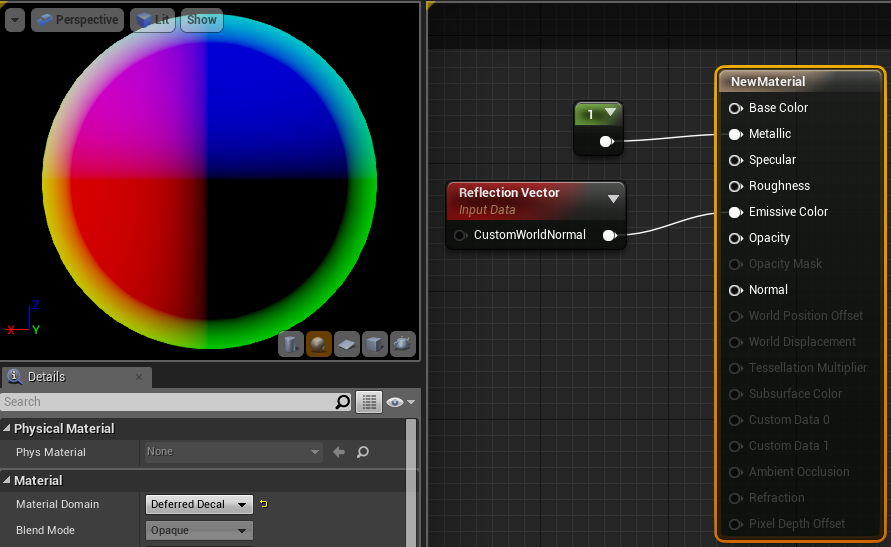Switch preview to cube primitive
Screen dimensions: 891x547
(375, 345)
